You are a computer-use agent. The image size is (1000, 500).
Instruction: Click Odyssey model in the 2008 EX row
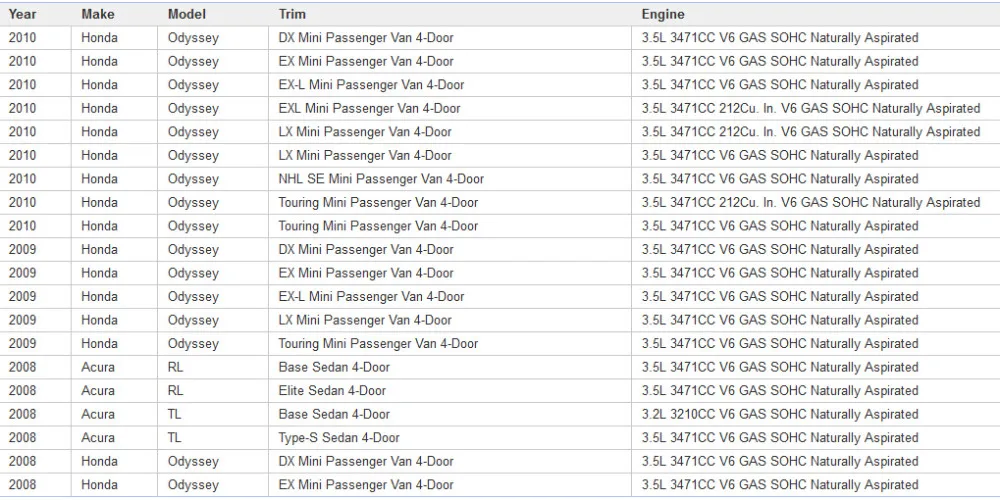tap(193, 485)
